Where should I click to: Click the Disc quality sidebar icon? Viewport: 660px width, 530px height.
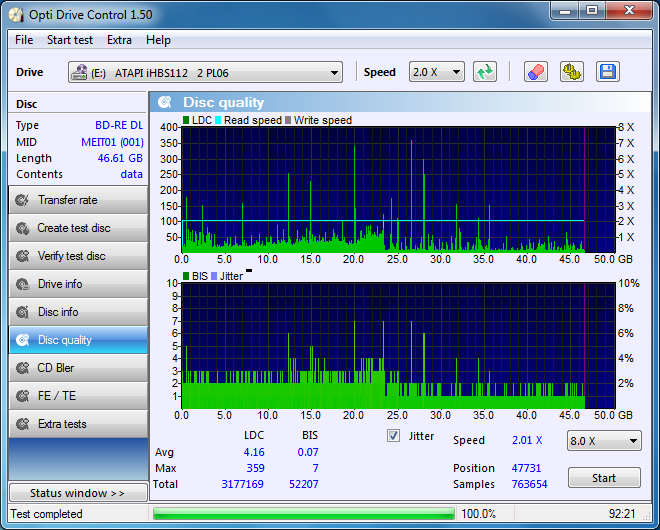22,340
